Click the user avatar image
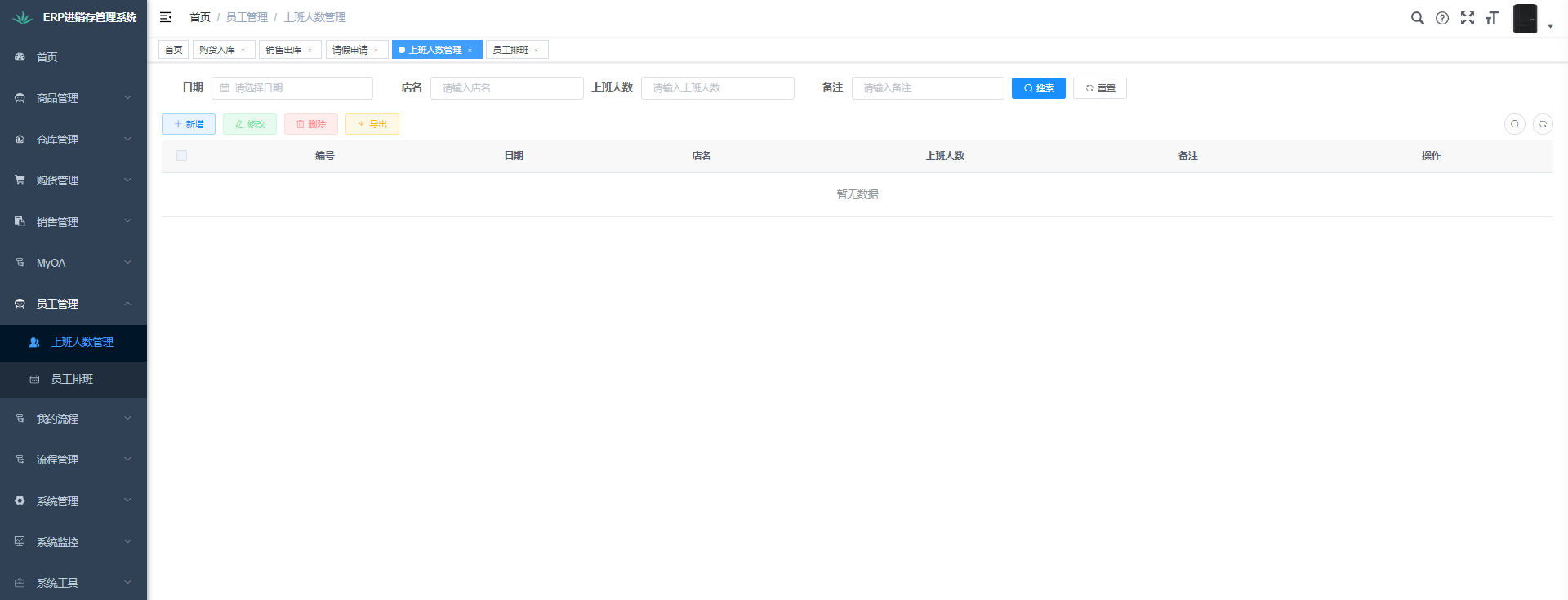The width and height of the screenshot is (1568, 600). point(1525,18)
